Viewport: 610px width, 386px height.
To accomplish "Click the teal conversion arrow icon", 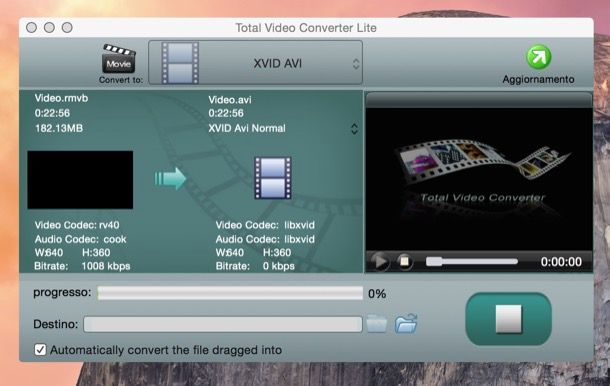I will [x=170, y=179].
